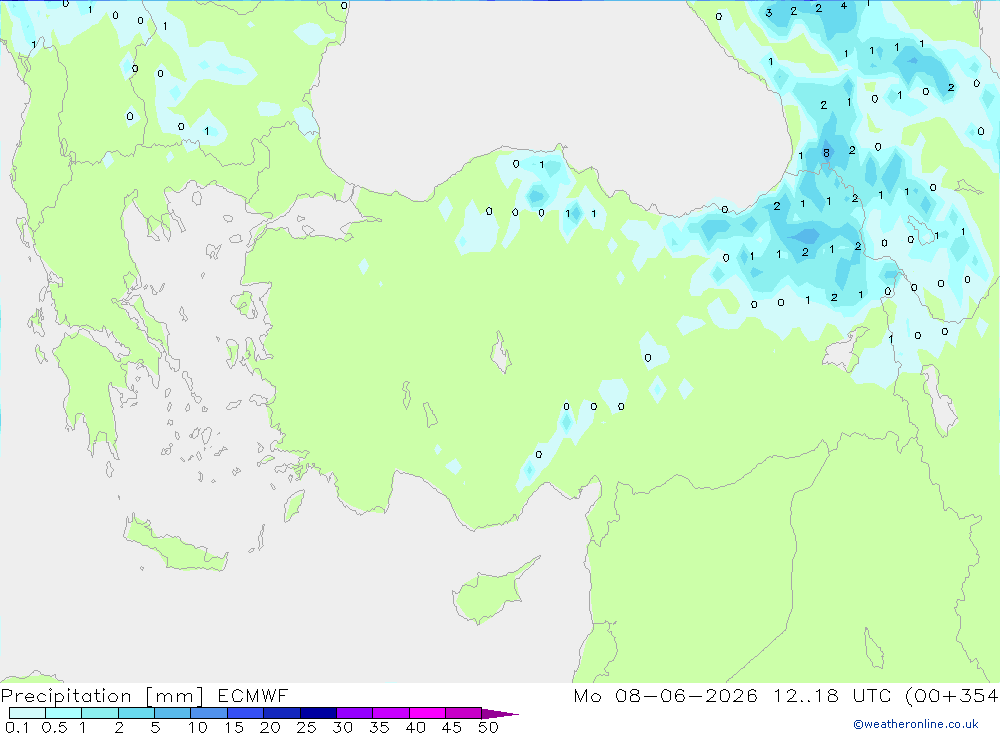The width and height of the screenshot is (1000, 733).
Task: Click the legend label "0.1"
Action: click(17, 727)
